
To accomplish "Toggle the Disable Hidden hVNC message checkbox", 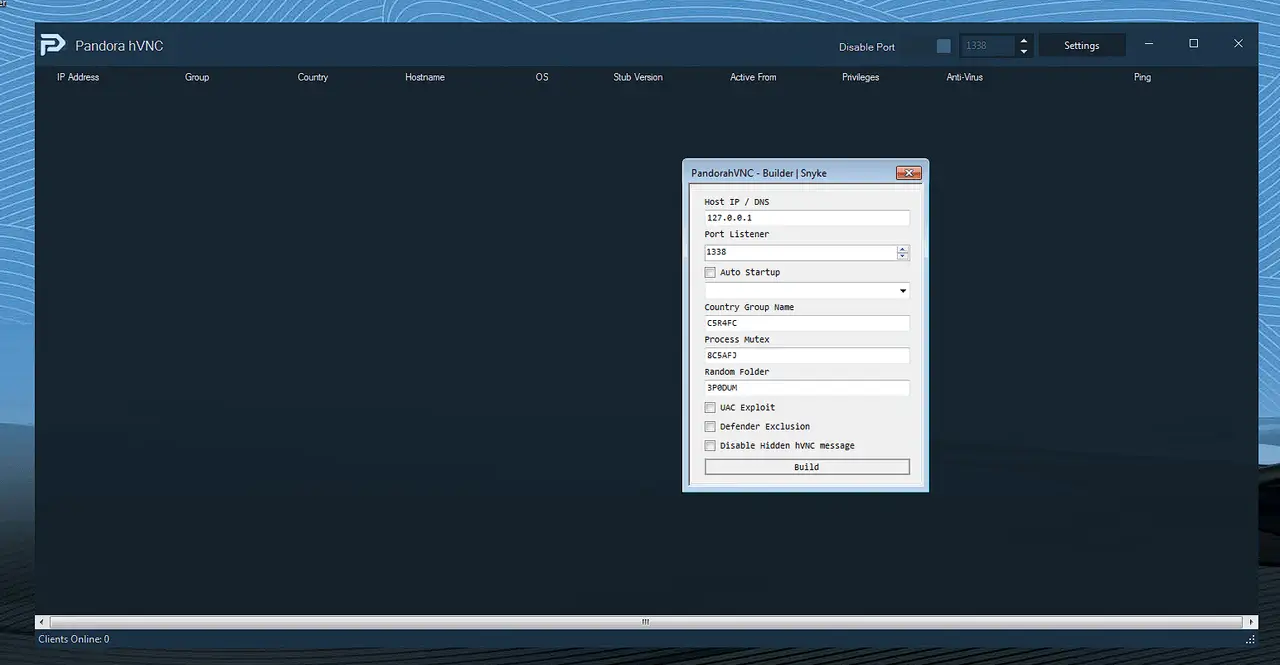I will (x=710, y=446).
